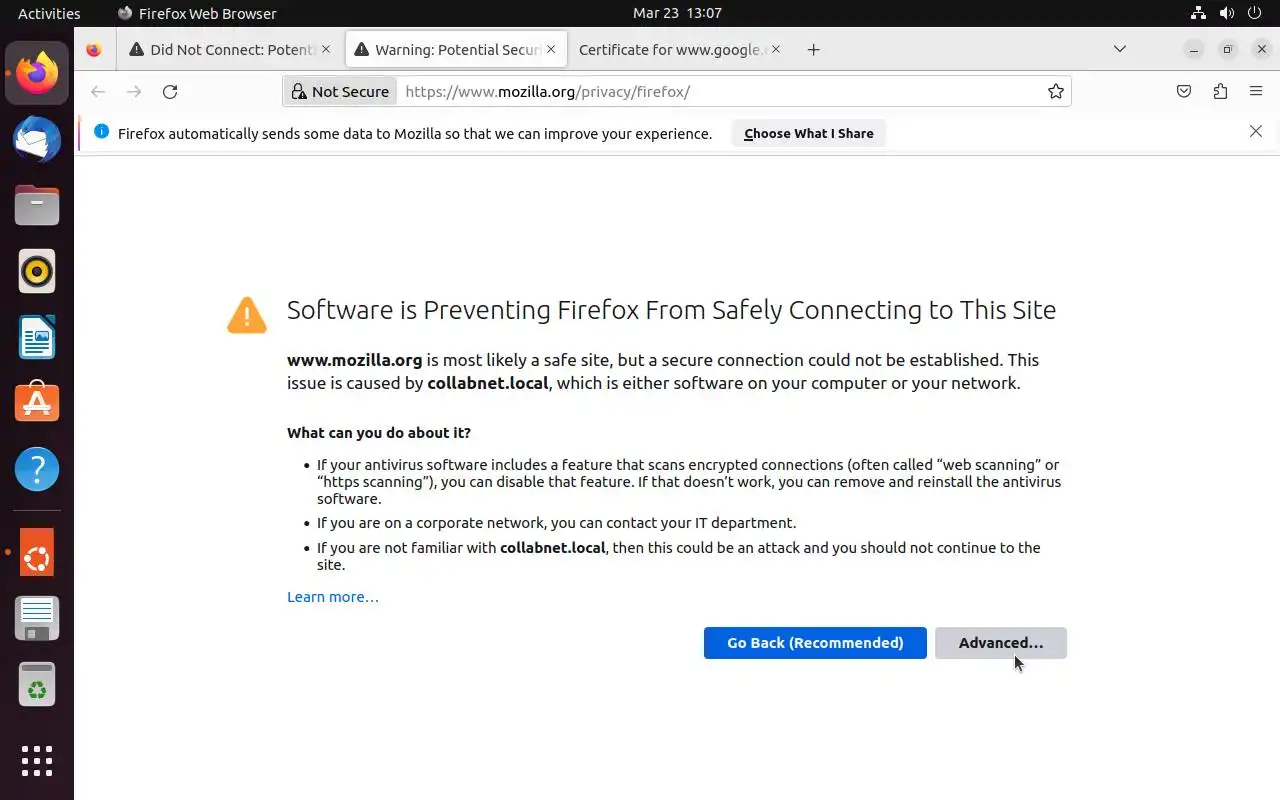Open Ubuntu Software from the dock
The image size is (1280, 800).
click(37, 403)
